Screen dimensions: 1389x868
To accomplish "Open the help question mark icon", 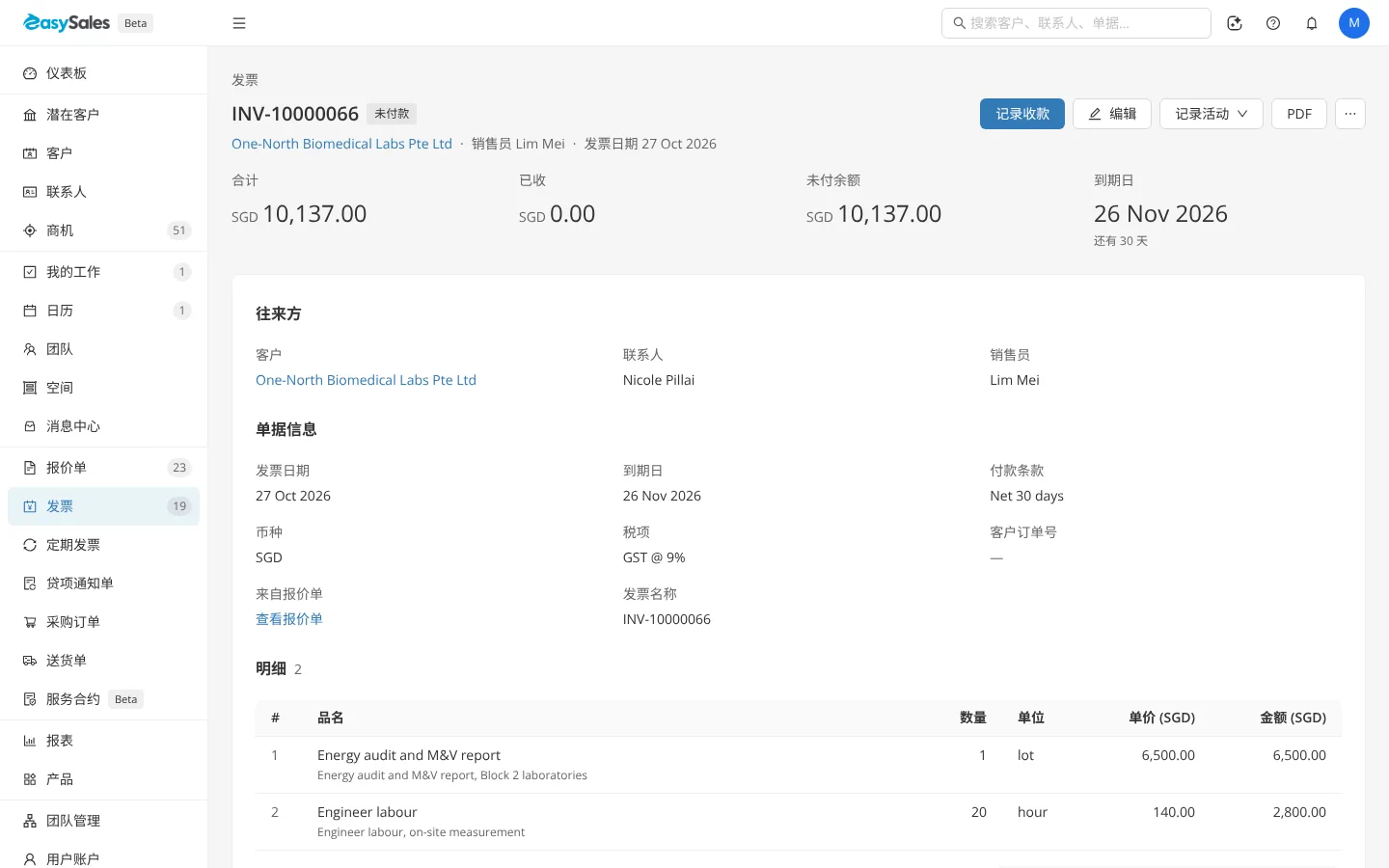I will coord(1273,23).
